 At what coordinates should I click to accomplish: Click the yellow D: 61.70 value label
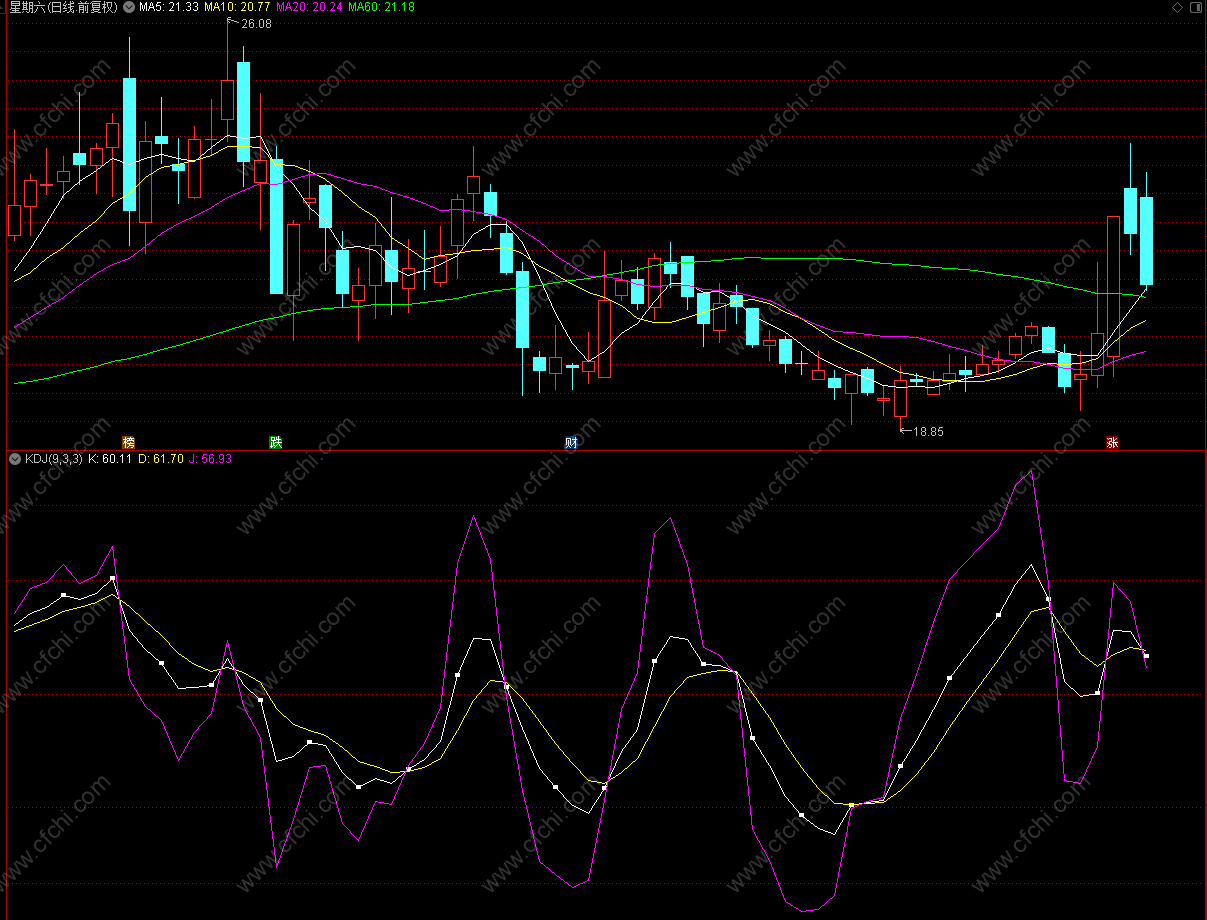(x=160, y=459)
